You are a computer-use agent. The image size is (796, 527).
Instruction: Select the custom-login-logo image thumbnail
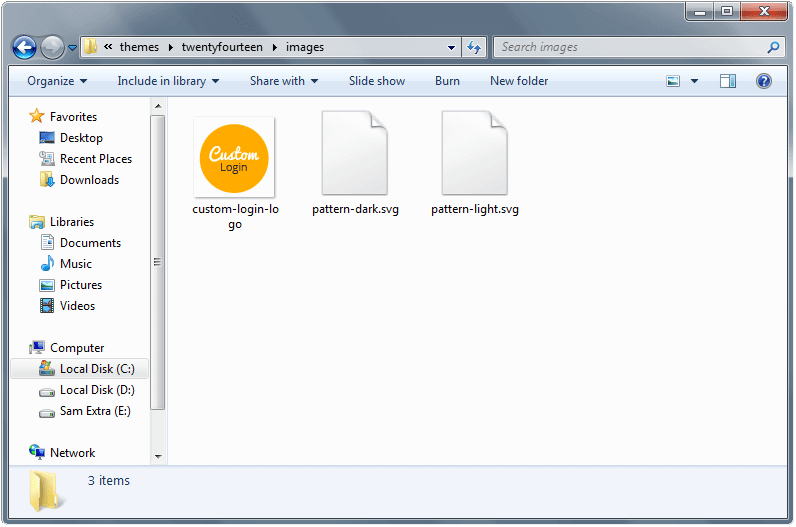(x=234, y=157)
